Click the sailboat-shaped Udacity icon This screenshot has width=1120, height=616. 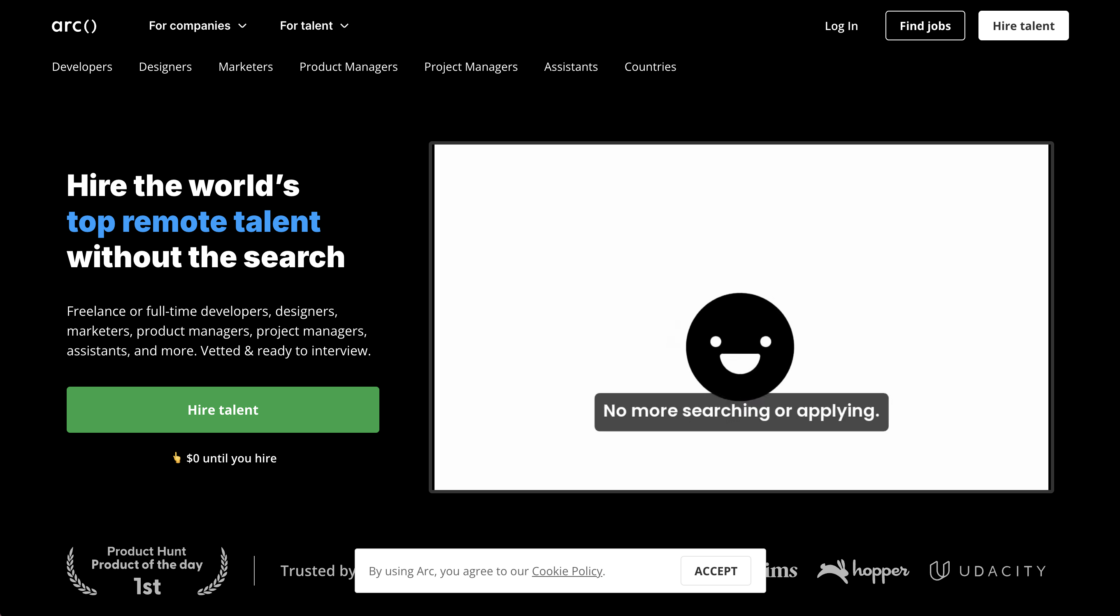(x=939, y=570)
